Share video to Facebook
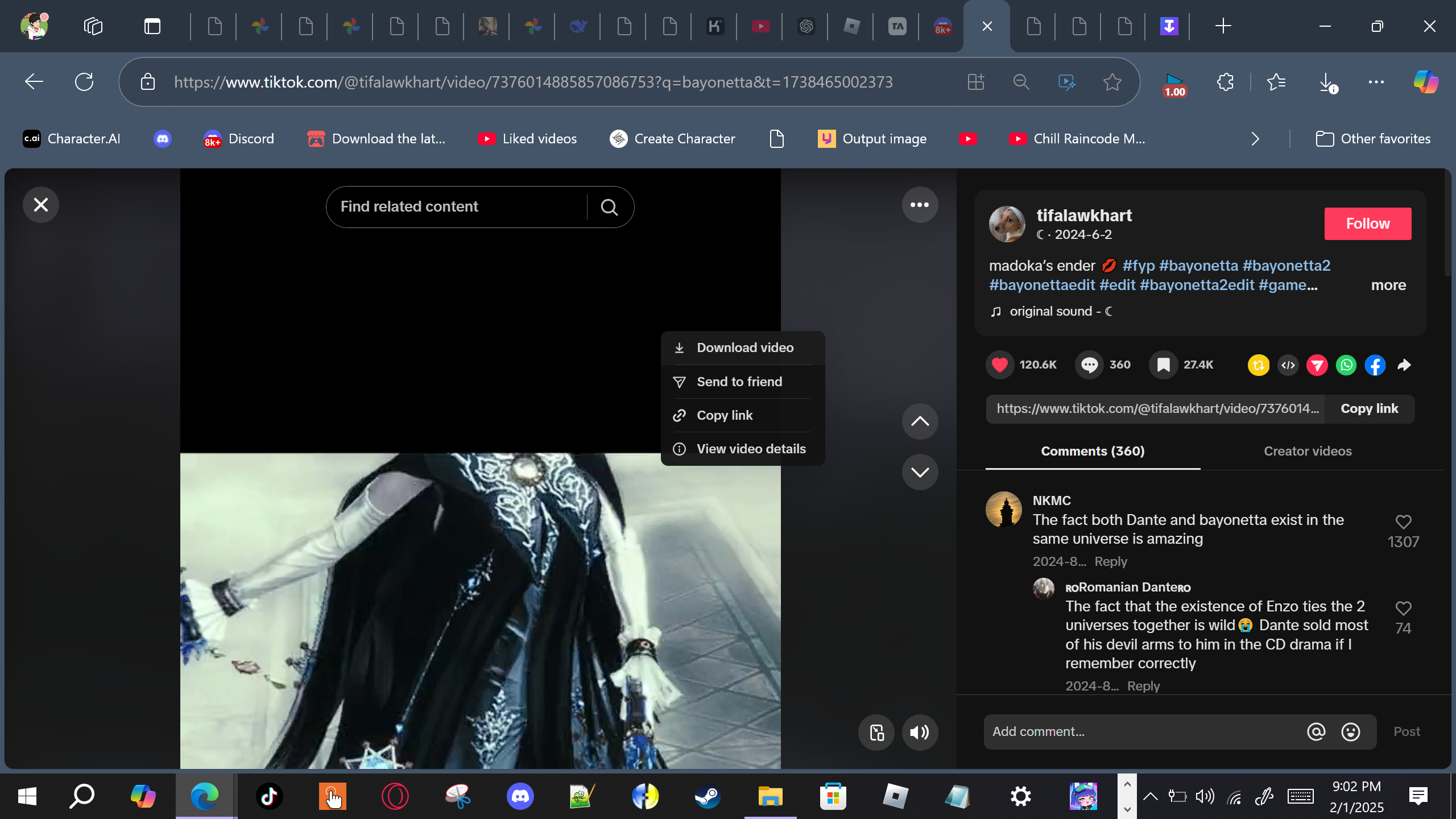 [x=1375, y=365]
